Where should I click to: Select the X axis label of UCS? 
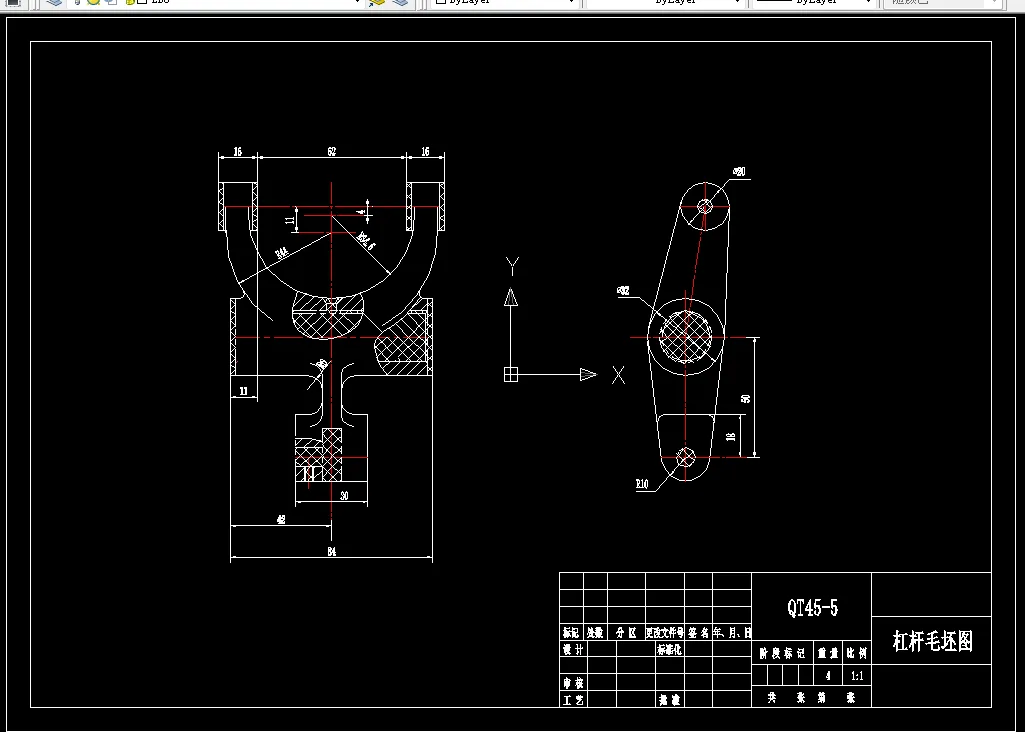pos(618,374)
